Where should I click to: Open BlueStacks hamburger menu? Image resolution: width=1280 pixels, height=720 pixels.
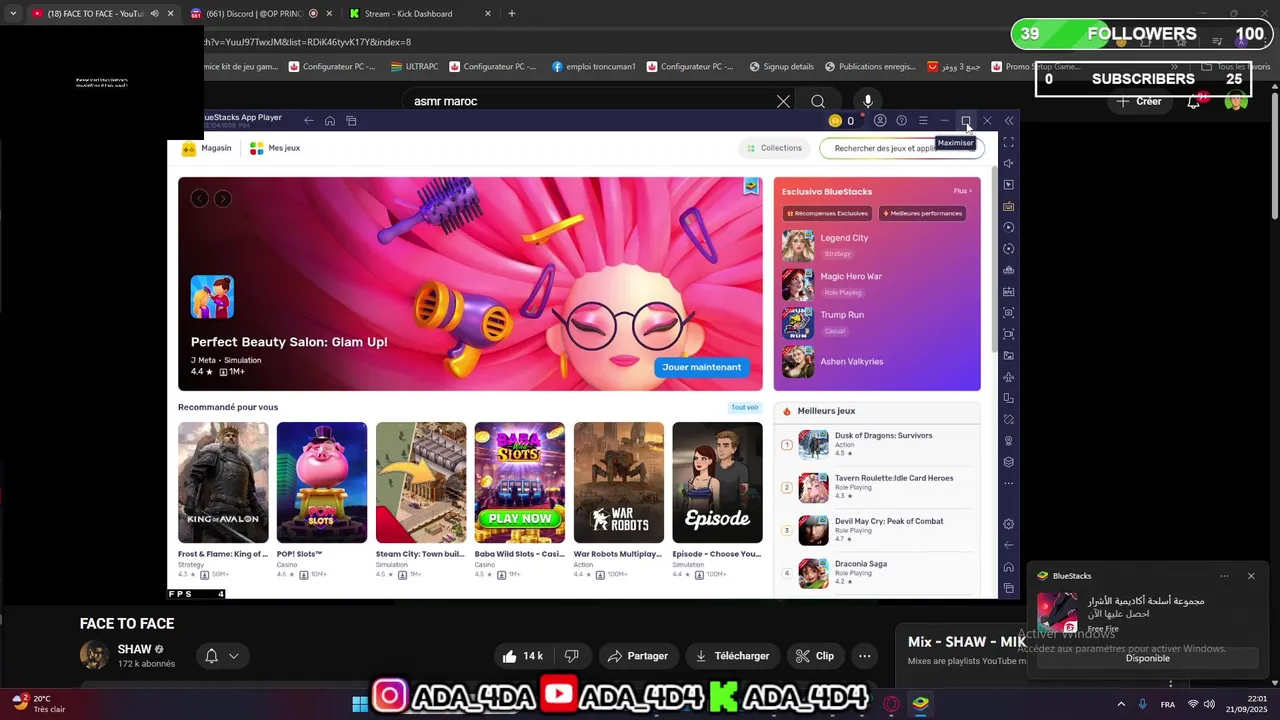(x=923, y=121)
